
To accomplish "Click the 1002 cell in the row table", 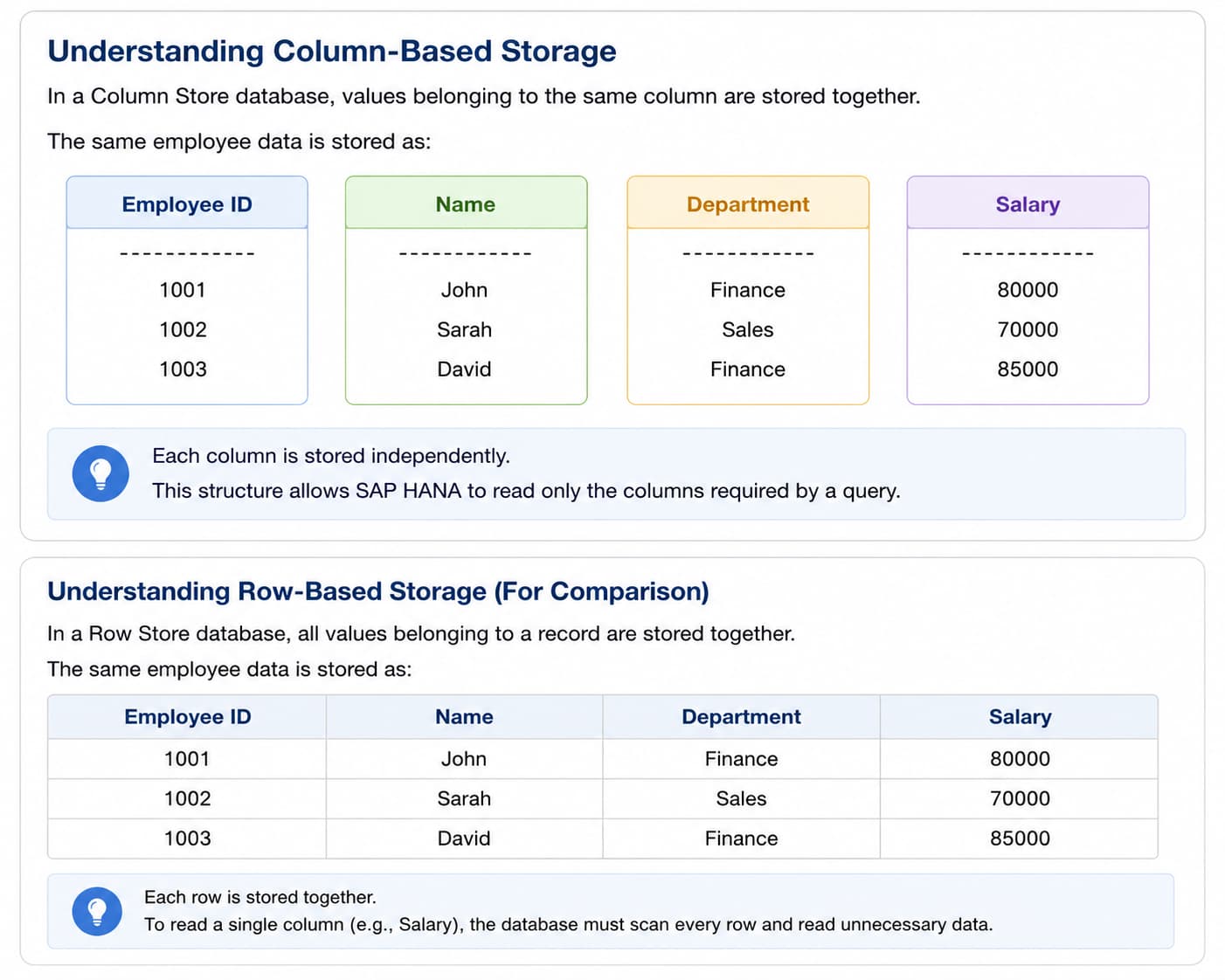I will click(x=187, y=798).
